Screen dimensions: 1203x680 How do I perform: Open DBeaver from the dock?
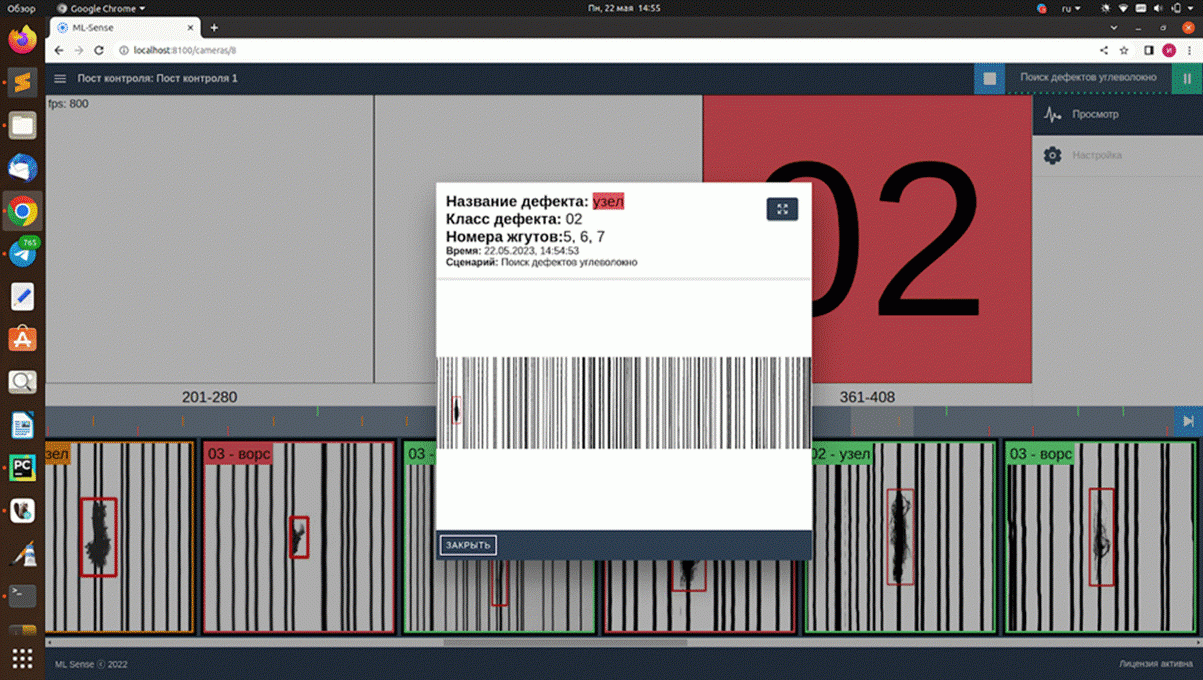click(x=22, y=511)
